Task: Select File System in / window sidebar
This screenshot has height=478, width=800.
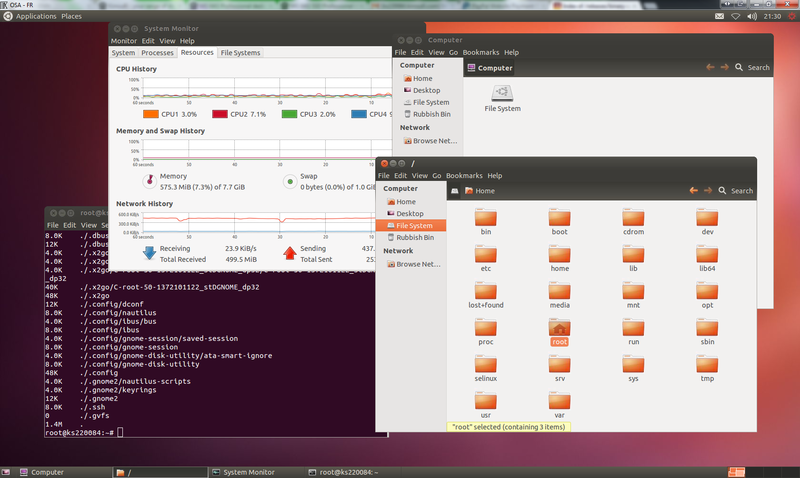Action: pos(411,225)
